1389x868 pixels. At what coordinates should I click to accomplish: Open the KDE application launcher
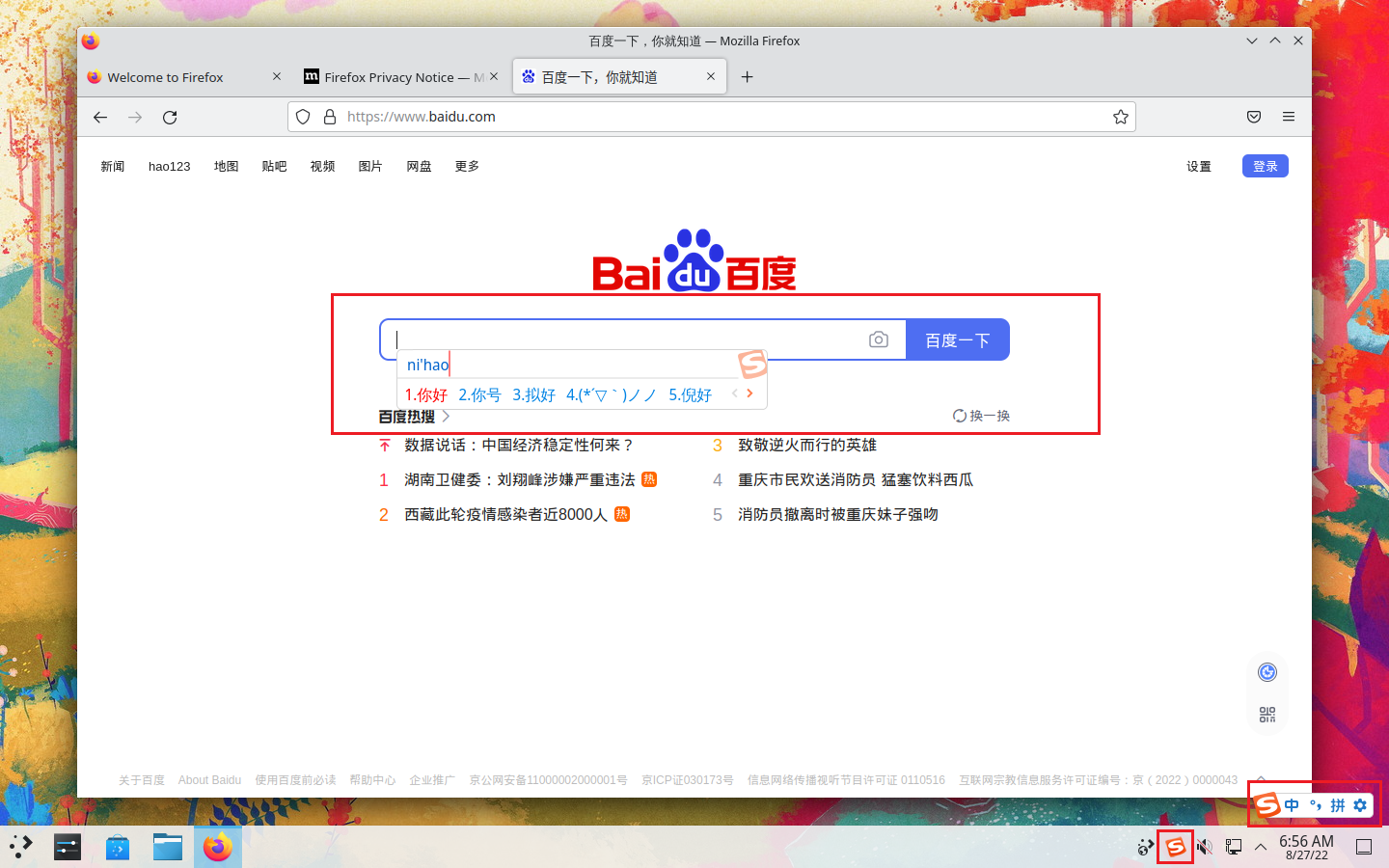pyautogui.click(x=21, y=847)
